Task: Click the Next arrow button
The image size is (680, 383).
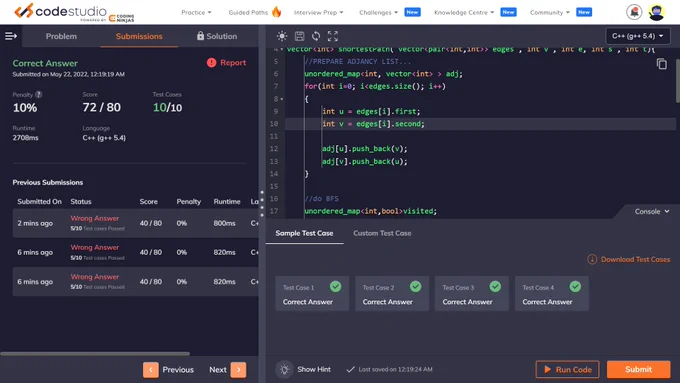Action: point(239,370)
